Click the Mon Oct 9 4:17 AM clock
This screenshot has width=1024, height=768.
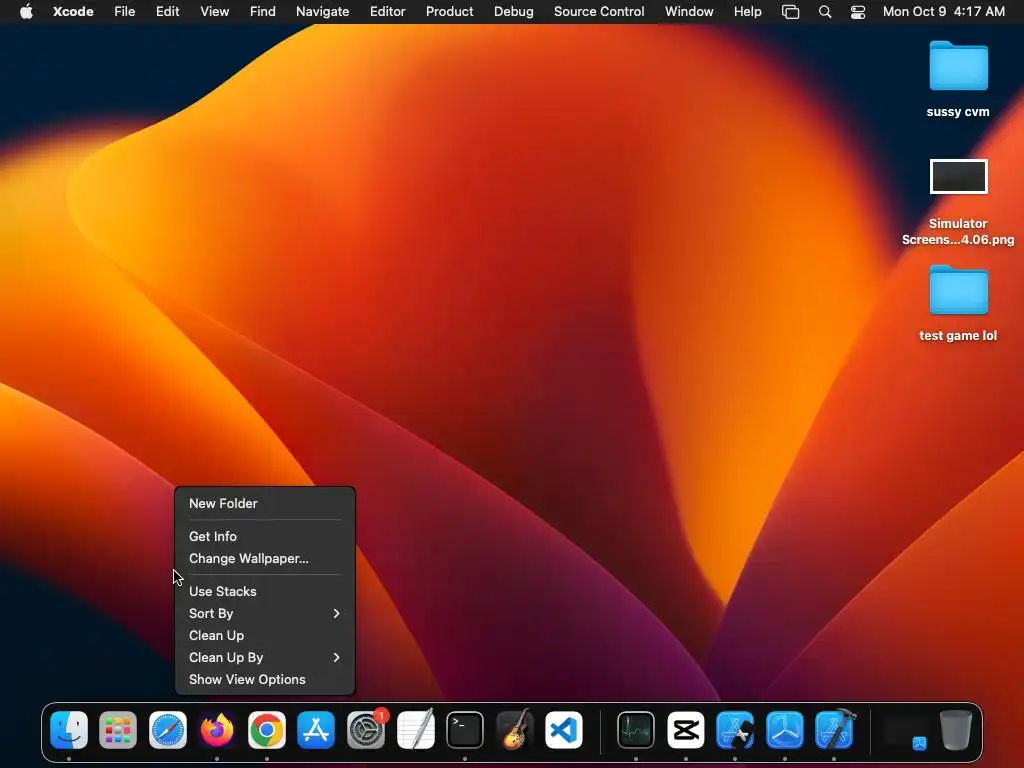[x=944, y=12]
